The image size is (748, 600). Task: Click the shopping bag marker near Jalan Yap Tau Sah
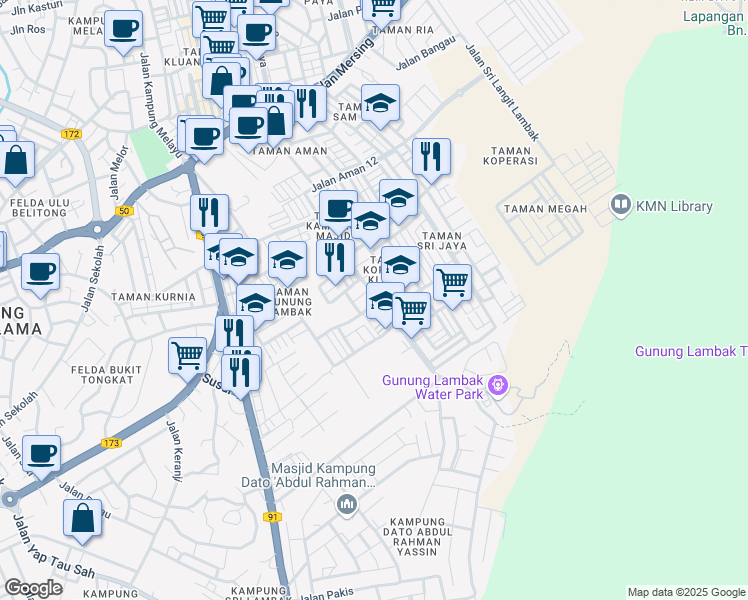[x=83, y=518]
